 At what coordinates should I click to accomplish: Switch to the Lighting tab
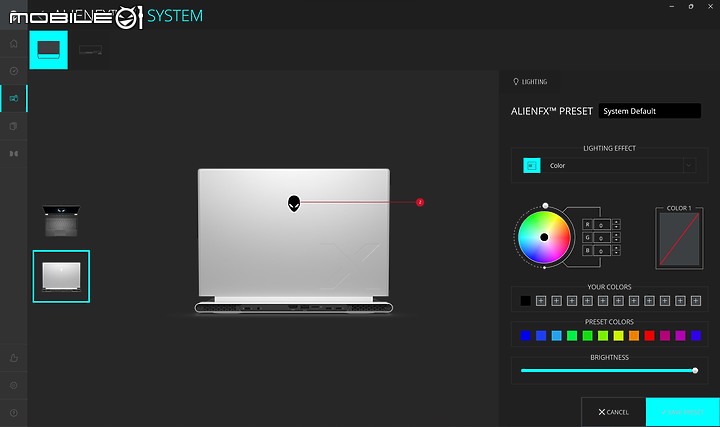pos(530,82)
